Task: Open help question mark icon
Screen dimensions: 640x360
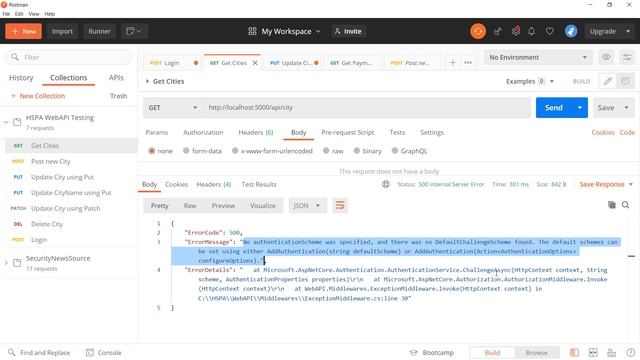Action: 630,352
